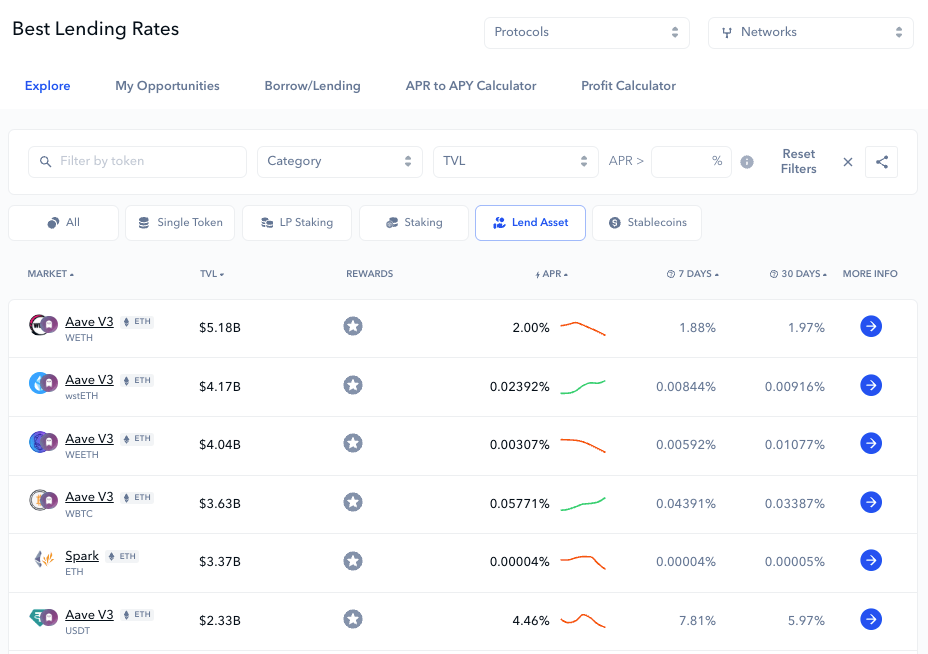Click the rewards star for Spark ETH row
The height and width of the screenshot is (654, 928).
tap(353, 560)
